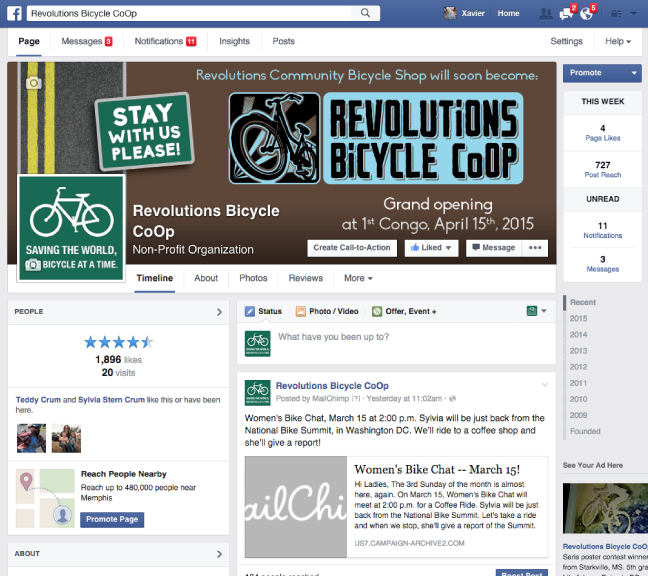Click the search magnifier button
The width and height of the screenshot is (648, 576).
pos(365,13)
